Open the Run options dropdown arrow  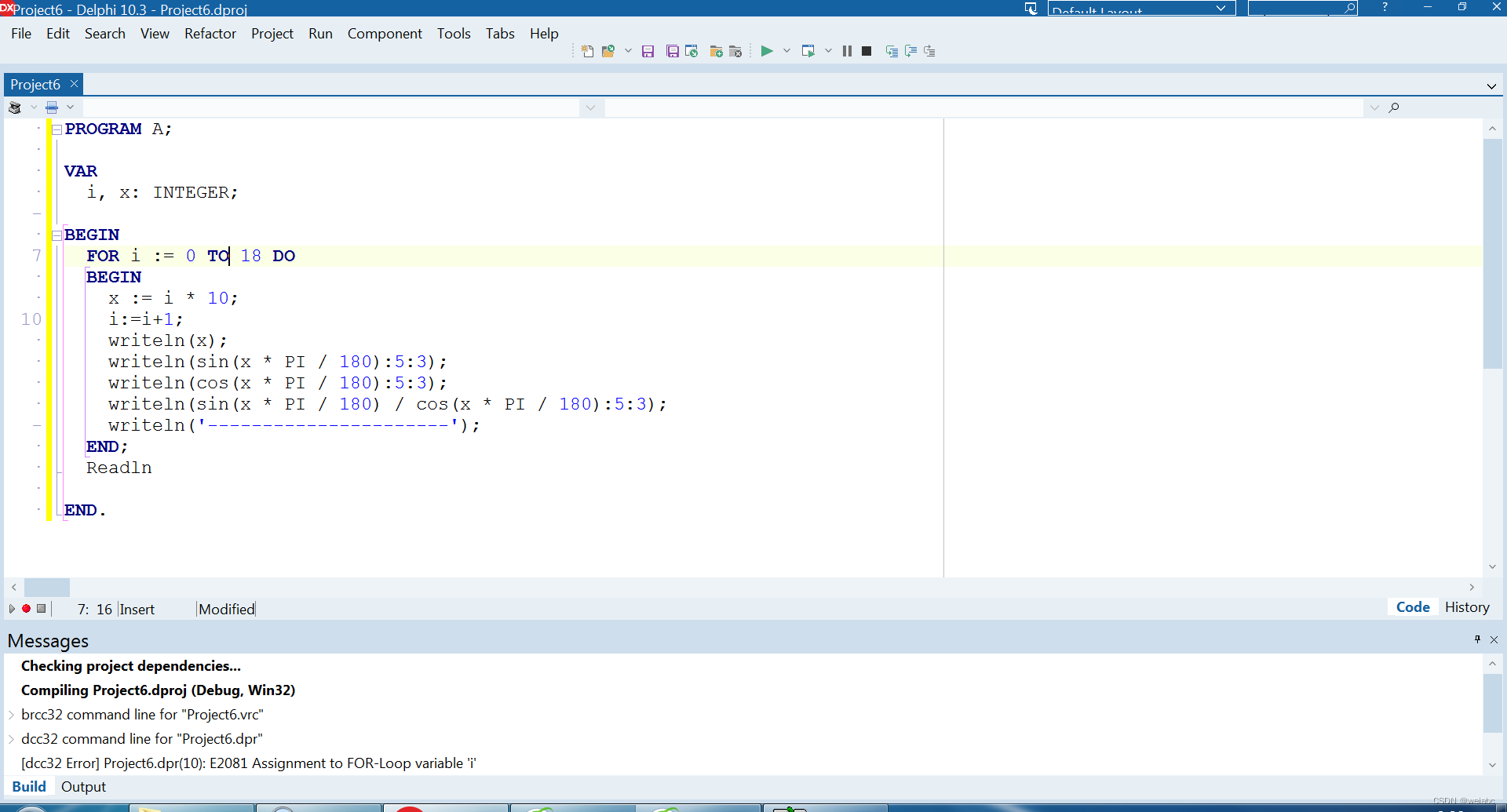786,51
